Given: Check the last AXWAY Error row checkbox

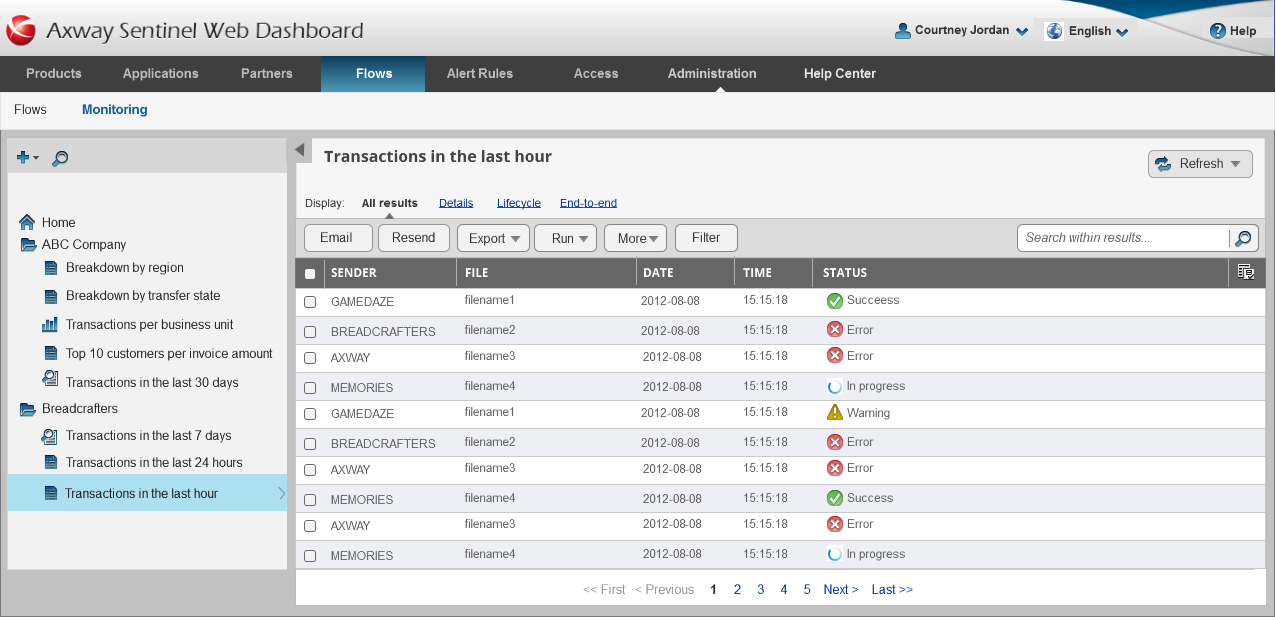Looking at the screenshot, I should pos(310,526).
